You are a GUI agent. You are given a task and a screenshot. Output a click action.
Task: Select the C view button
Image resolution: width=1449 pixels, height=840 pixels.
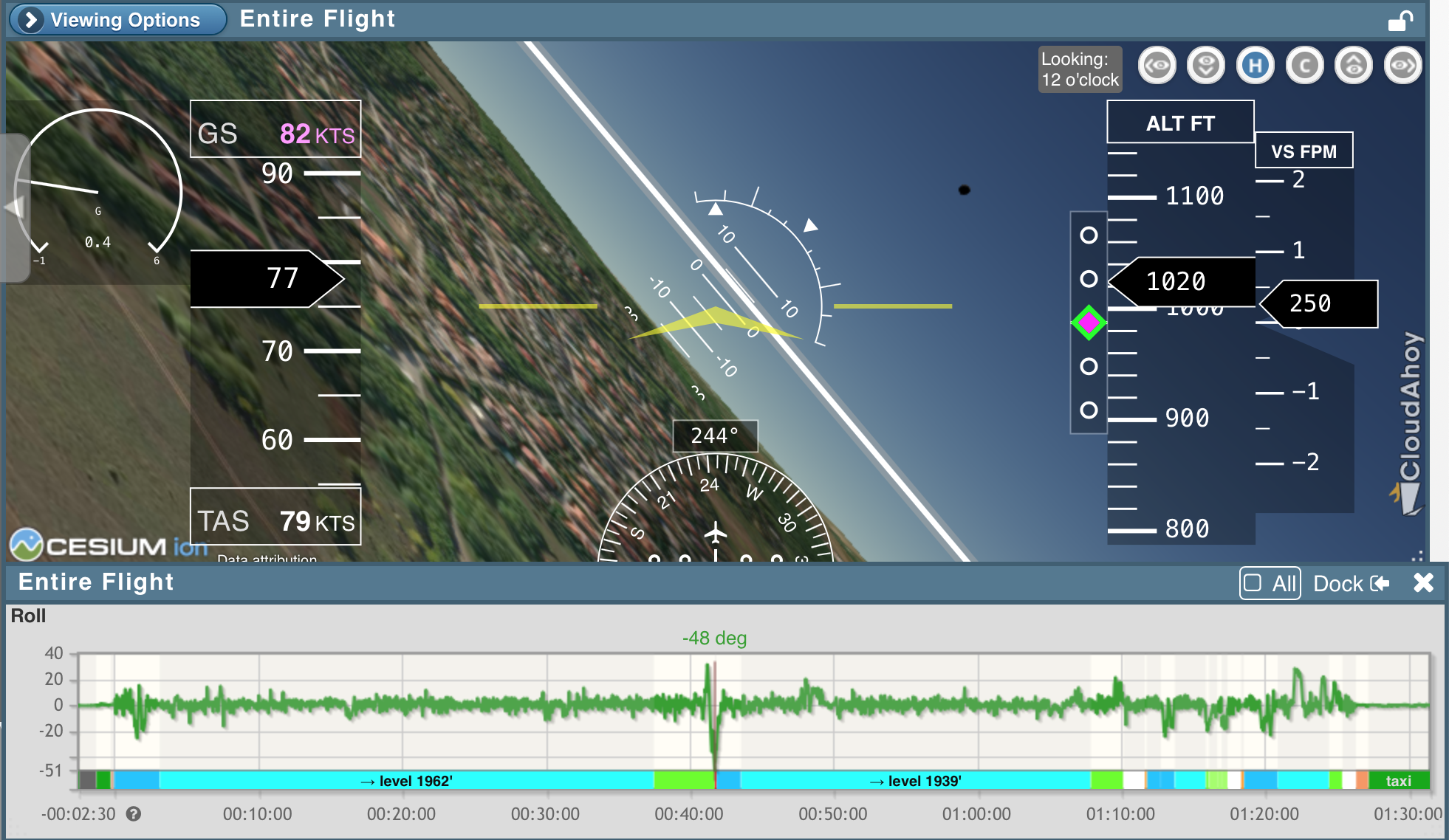point(1304,66)
